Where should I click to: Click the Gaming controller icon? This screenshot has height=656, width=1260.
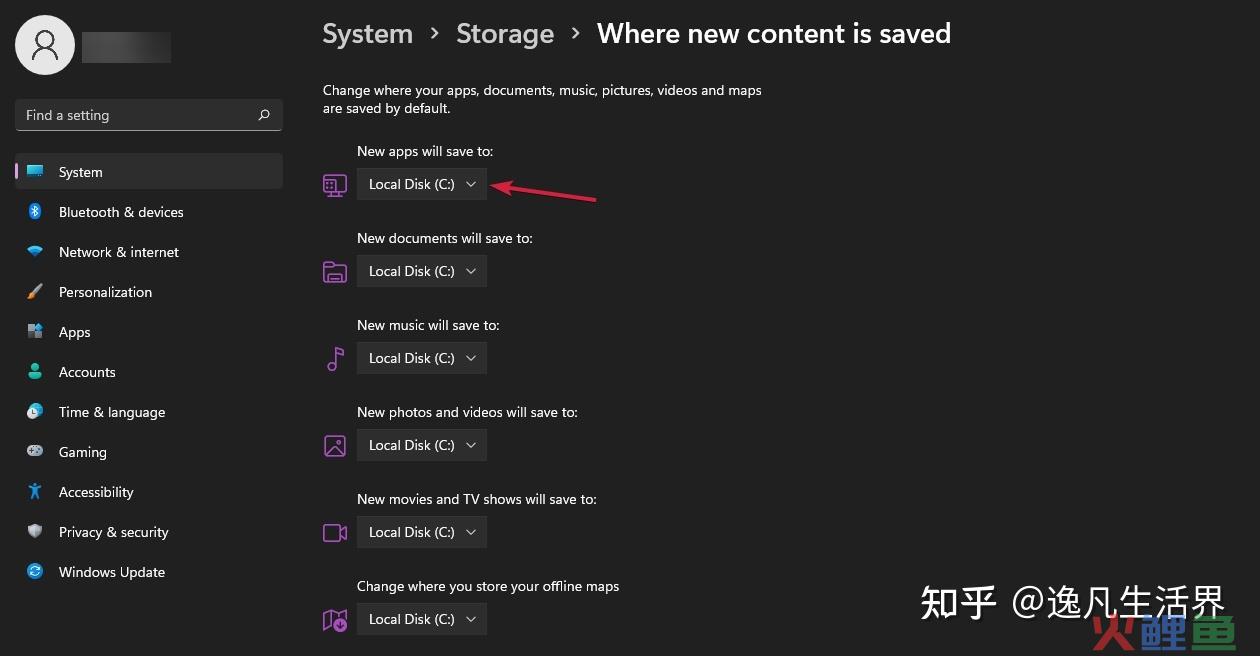click(x=35, y=452)
